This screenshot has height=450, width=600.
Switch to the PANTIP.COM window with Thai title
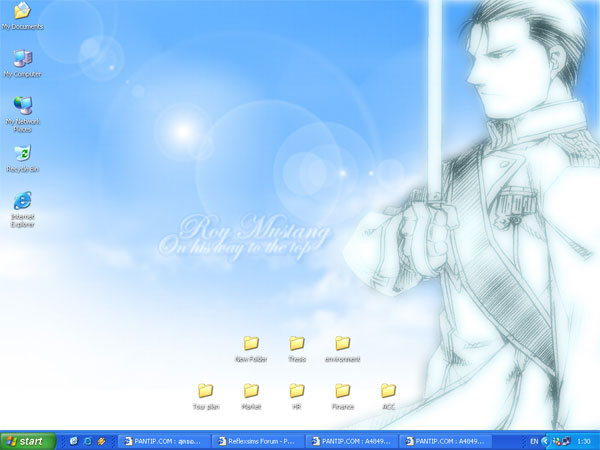(x=164, y=442)
